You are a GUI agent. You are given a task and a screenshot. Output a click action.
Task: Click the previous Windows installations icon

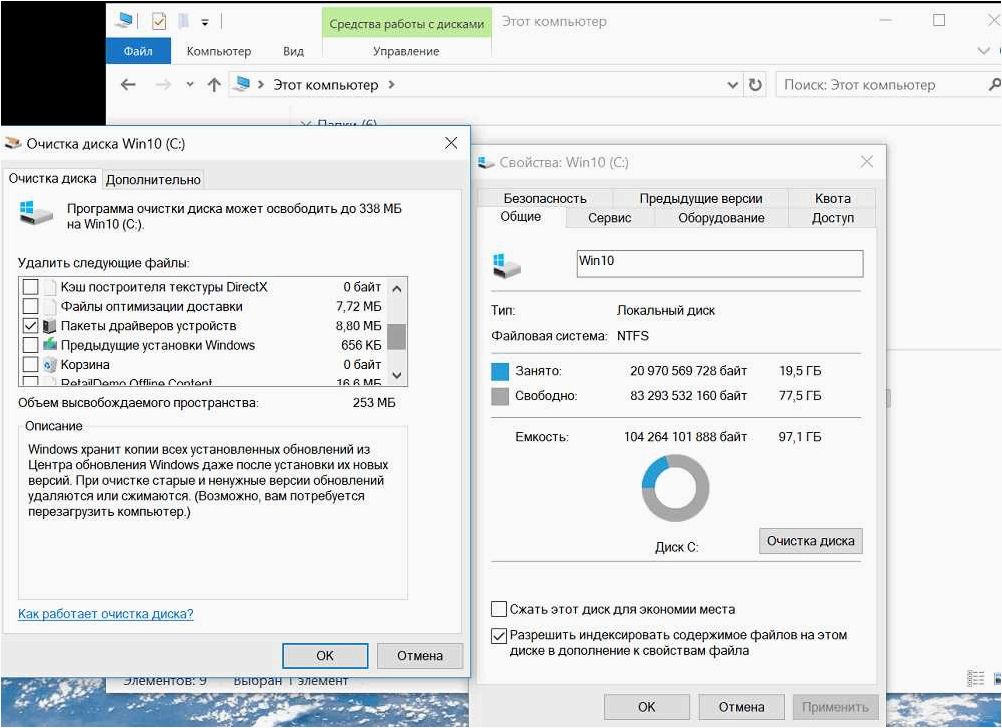coord(49,345)
